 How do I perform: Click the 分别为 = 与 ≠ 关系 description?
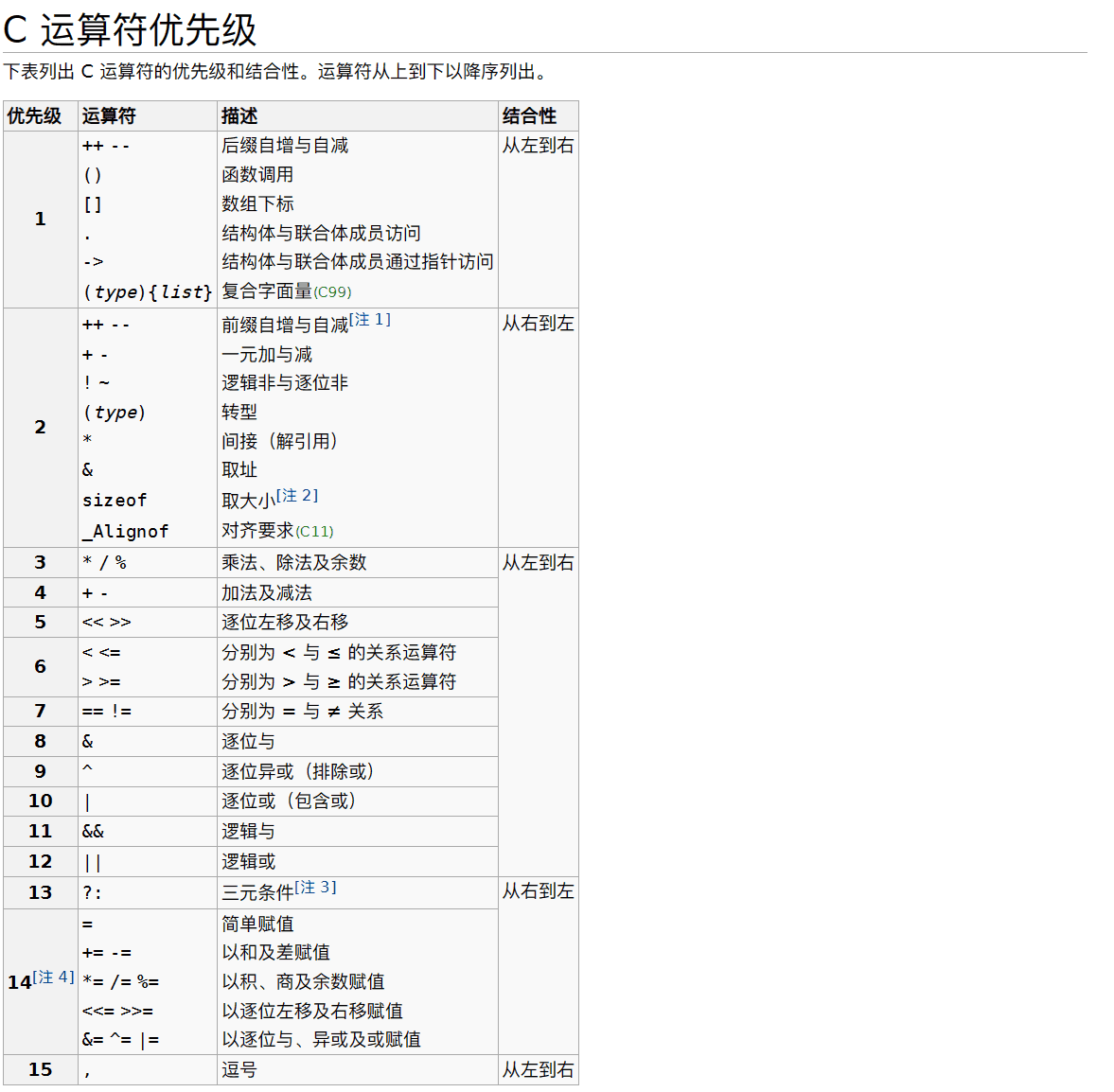(303, 712)
